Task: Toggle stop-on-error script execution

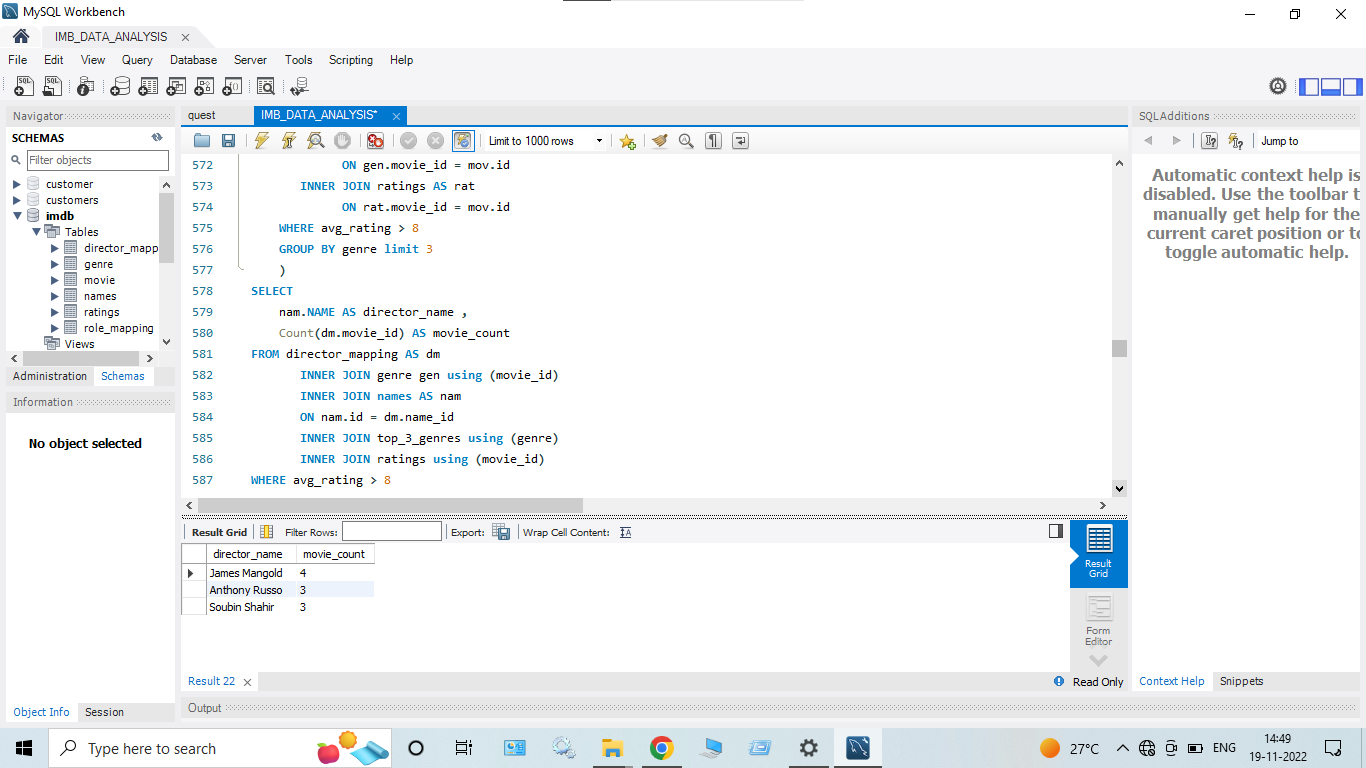Action: (x=375, y=141)
